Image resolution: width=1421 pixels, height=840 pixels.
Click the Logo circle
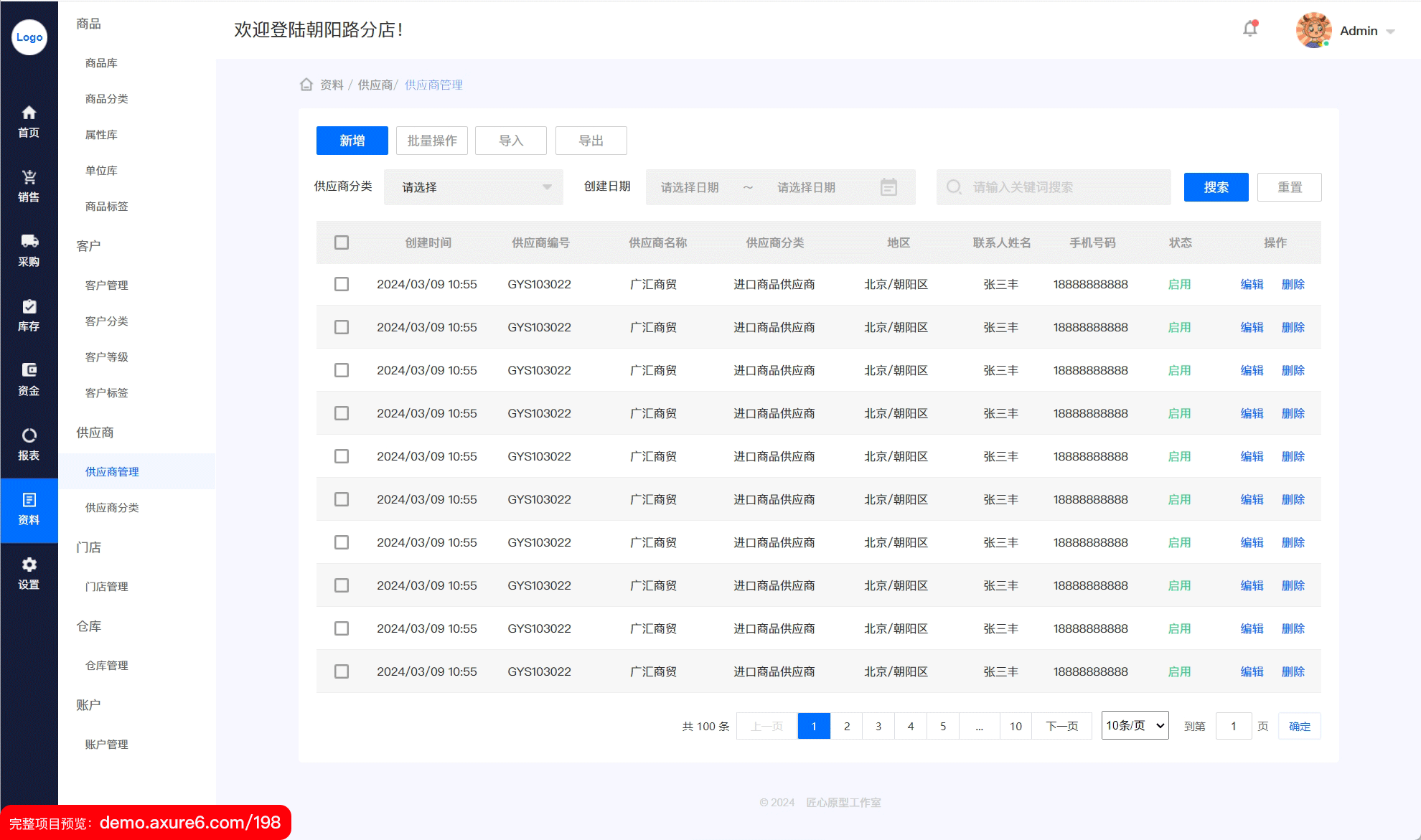click(29, 37)
